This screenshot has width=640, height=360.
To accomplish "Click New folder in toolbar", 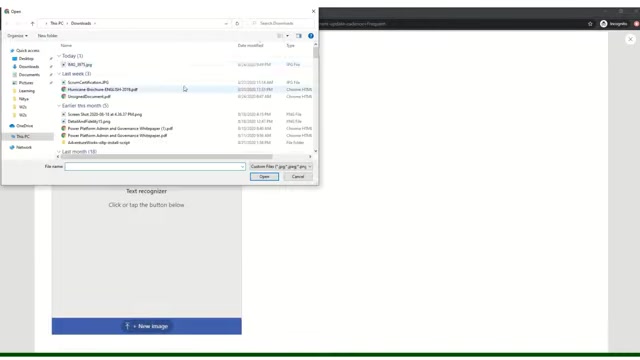I will [x=48, y=36].
